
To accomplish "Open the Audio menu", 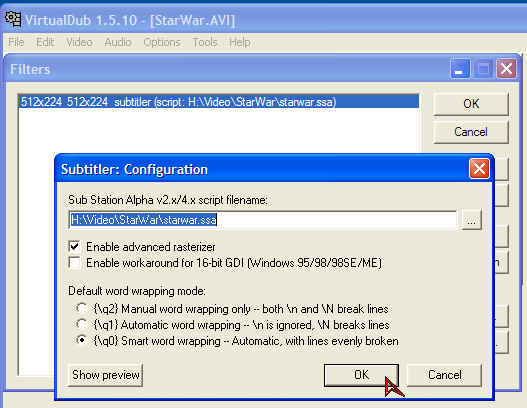I will coord(118,42).
